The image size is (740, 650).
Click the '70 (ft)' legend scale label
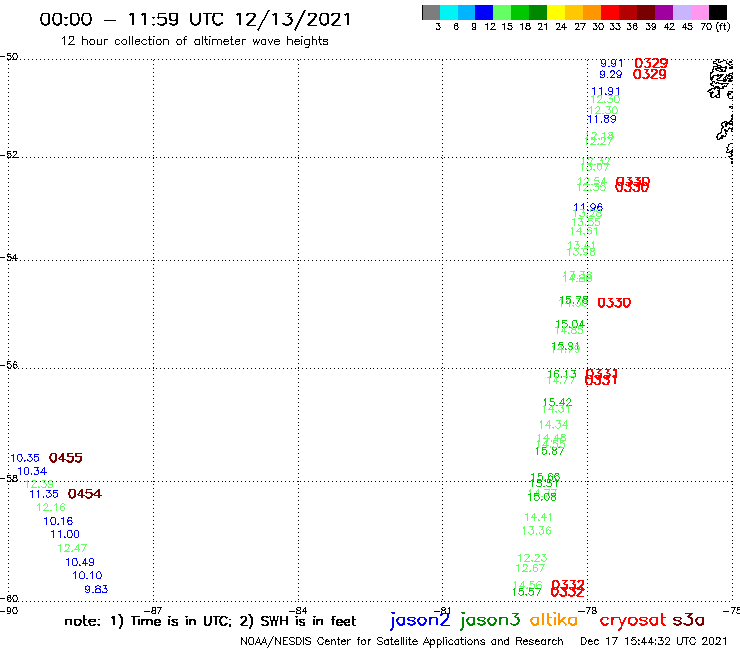pyautogui.click(x=715, y=27)
